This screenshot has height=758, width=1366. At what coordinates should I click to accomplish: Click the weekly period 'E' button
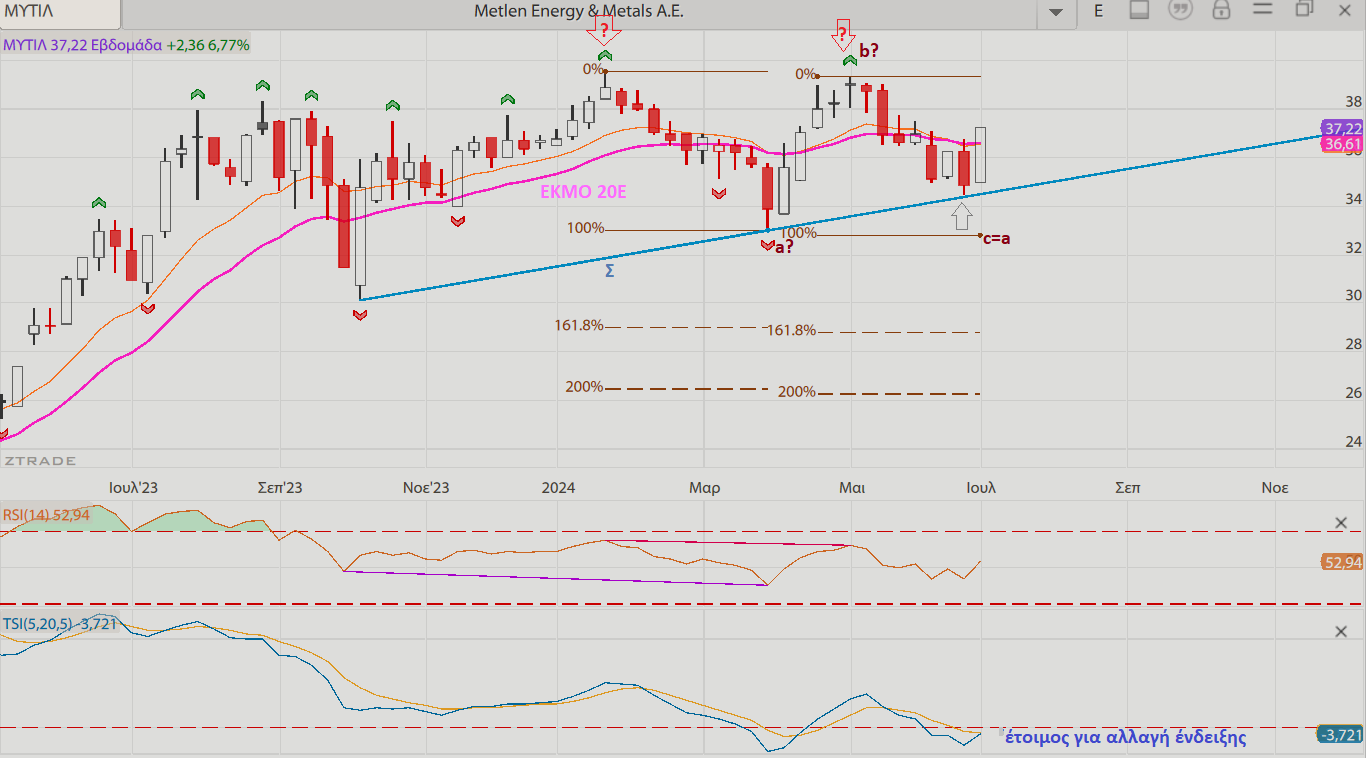pyautogui.click(x=1098, y=11)
